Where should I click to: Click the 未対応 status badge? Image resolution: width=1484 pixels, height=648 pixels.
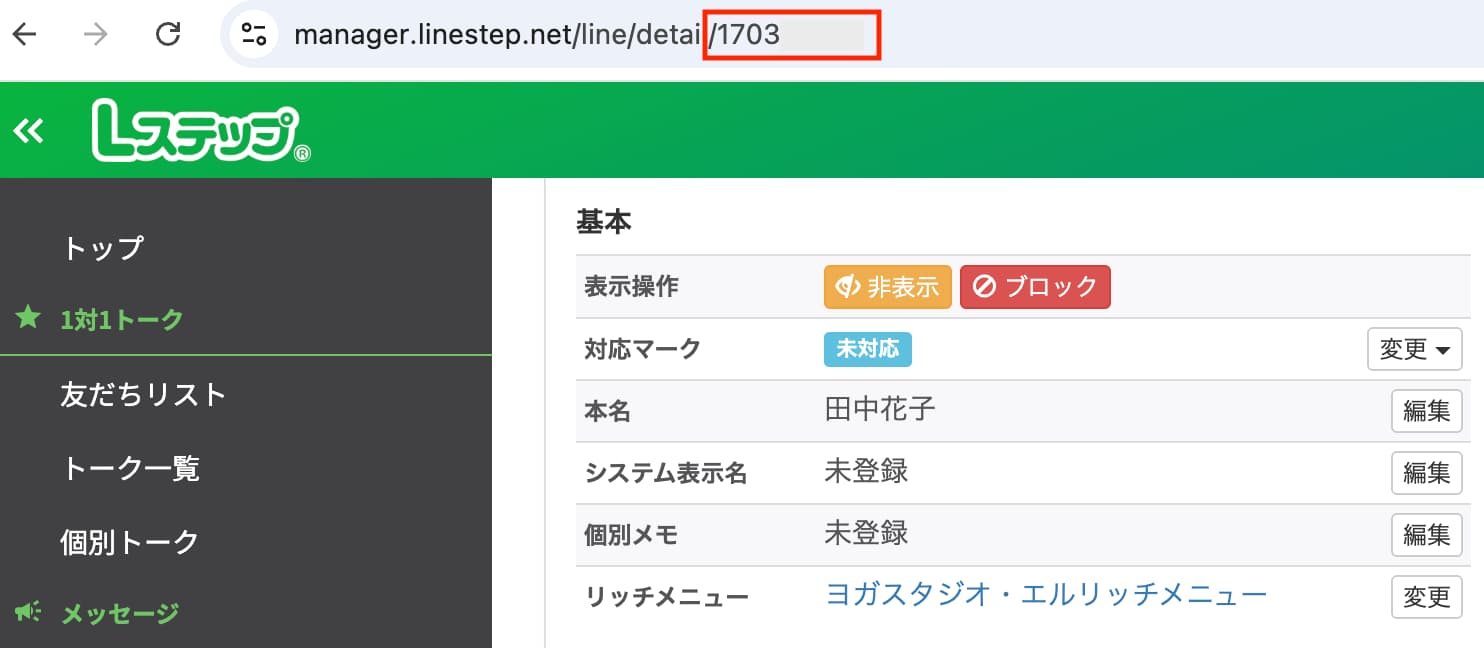point(868,349)
